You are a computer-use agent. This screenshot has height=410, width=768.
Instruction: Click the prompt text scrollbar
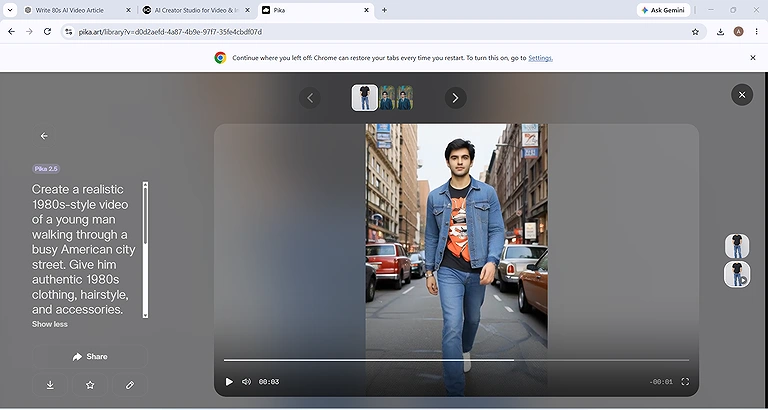click(x=145, y=250)
